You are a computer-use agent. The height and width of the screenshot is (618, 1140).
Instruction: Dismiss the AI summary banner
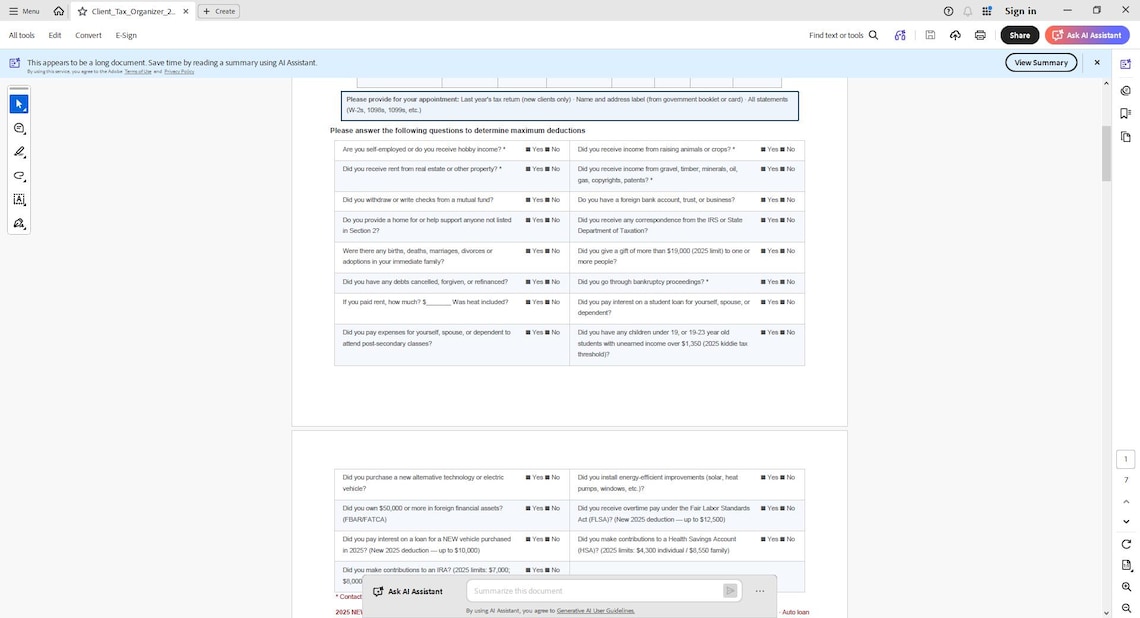click(x=1097, y=63)
